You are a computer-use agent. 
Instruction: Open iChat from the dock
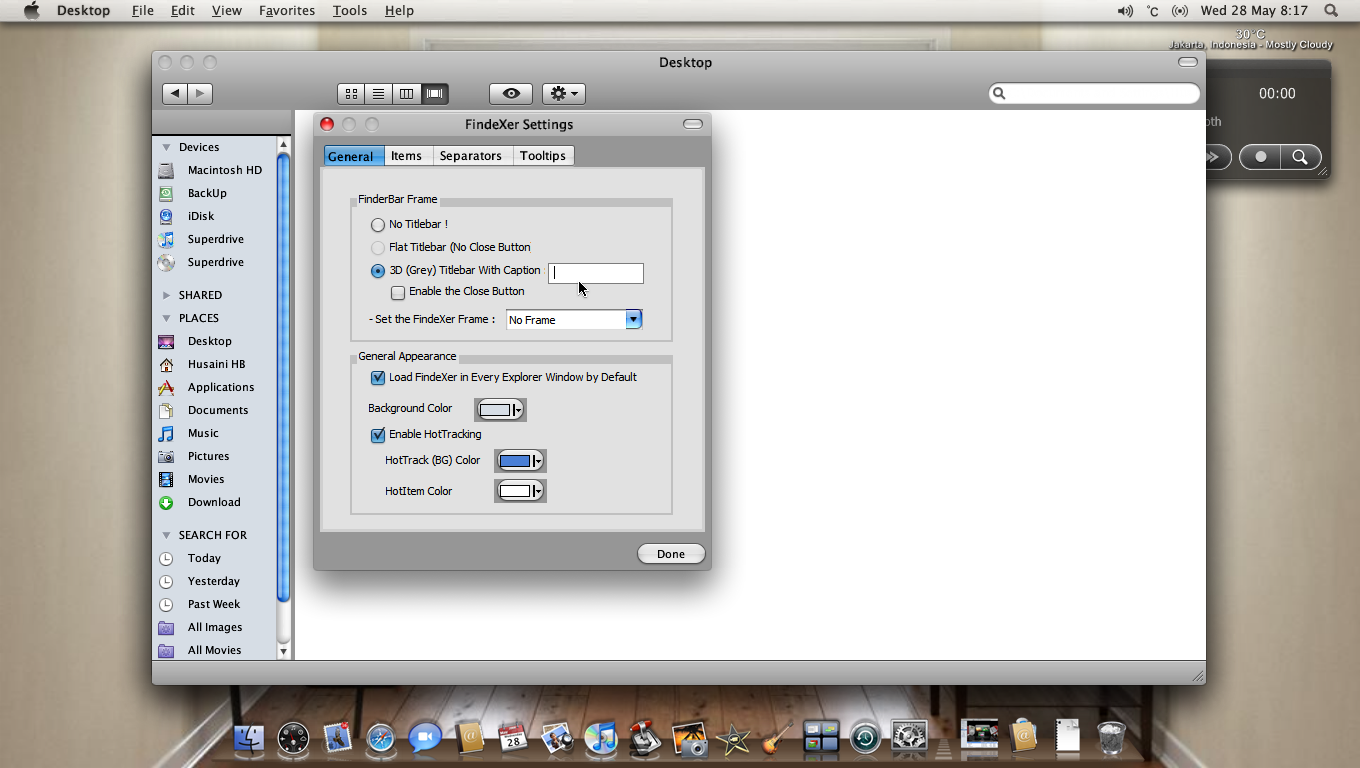(425, 739)
